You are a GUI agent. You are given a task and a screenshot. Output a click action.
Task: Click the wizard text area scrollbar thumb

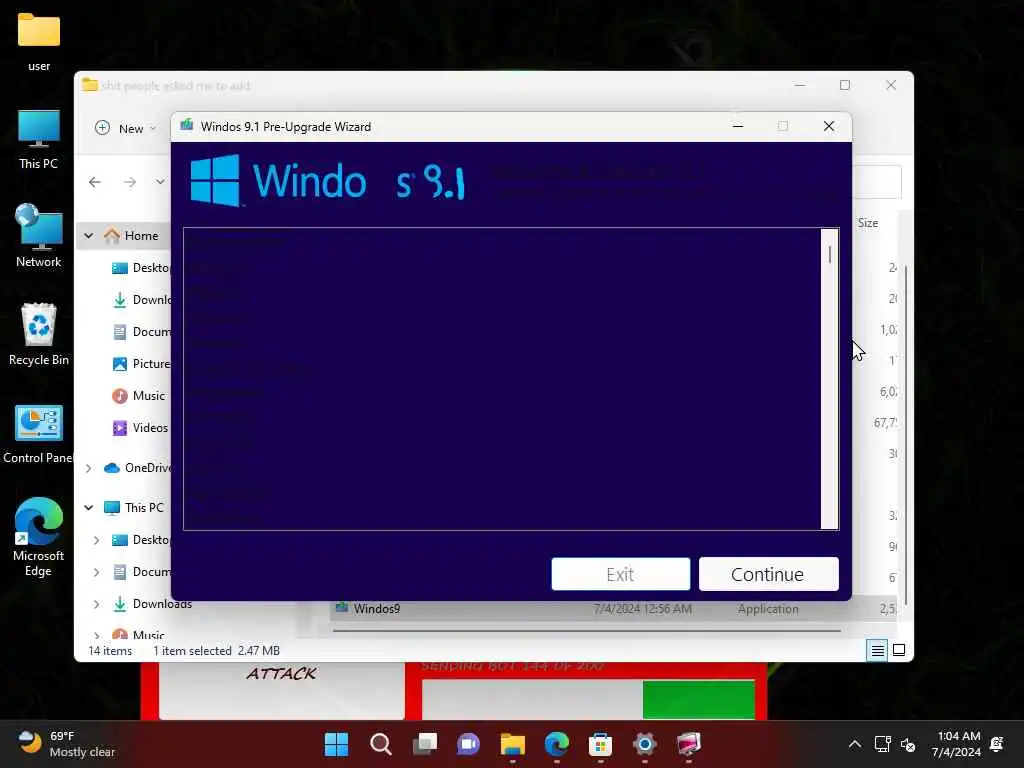point(830,254)
